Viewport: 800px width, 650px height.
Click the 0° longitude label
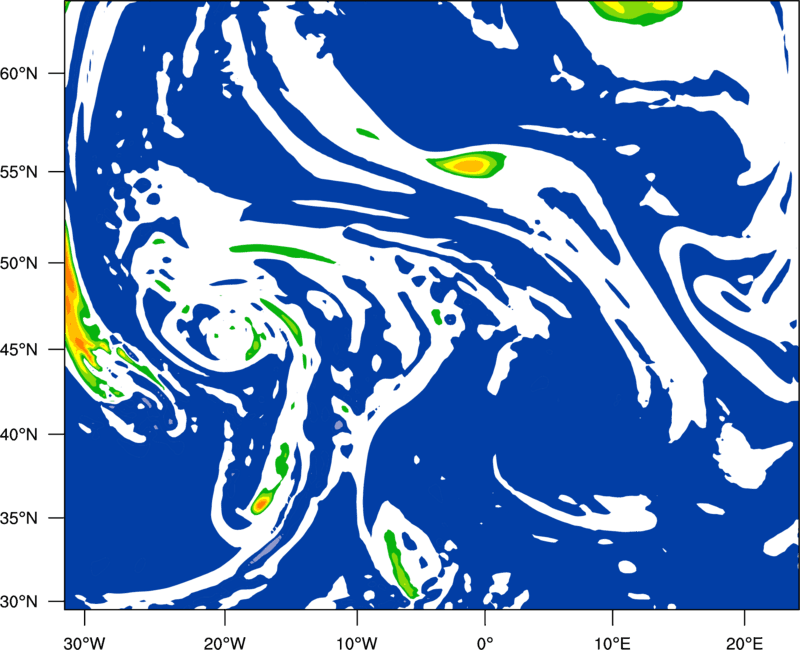point(485,643)
